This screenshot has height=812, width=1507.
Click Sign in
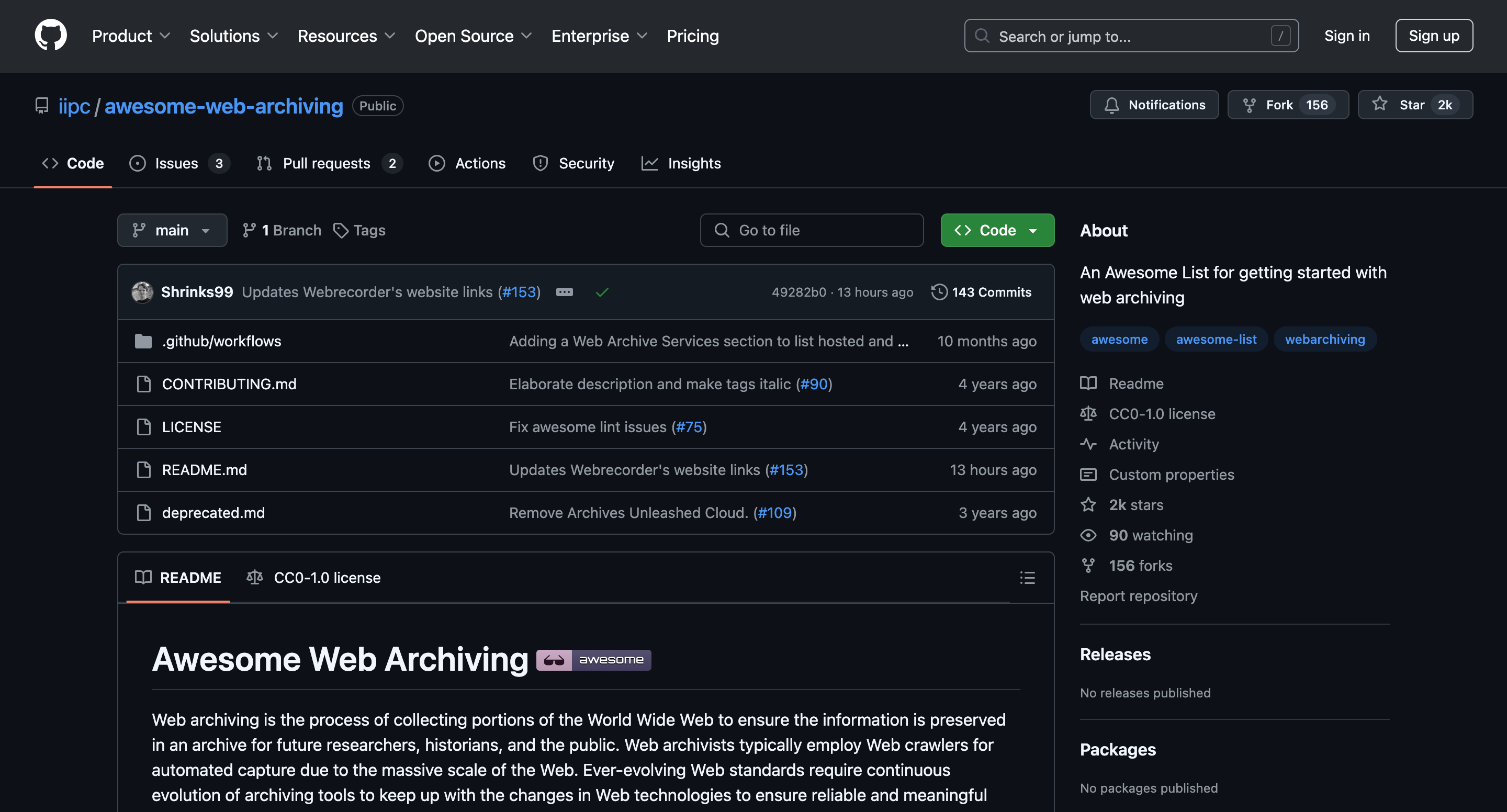[x=1347, y=36]
